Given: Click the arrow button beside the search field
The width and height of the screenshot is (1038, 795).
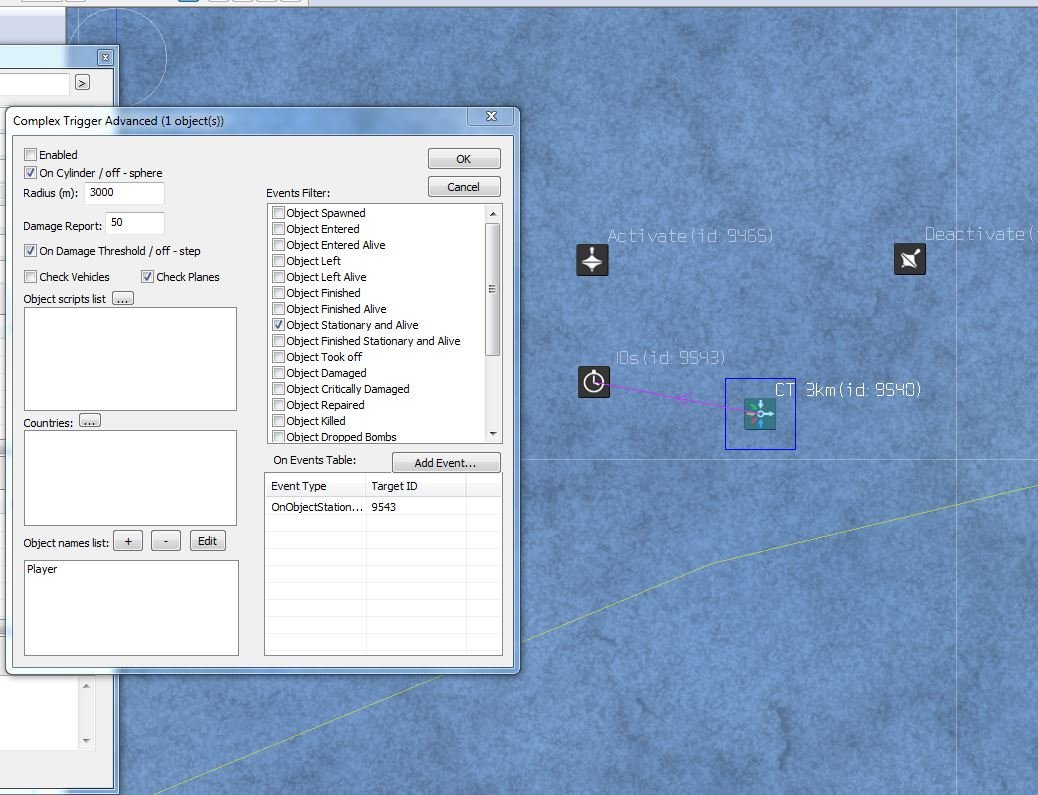Looking at the screenshot, I should tap(82, 83).
